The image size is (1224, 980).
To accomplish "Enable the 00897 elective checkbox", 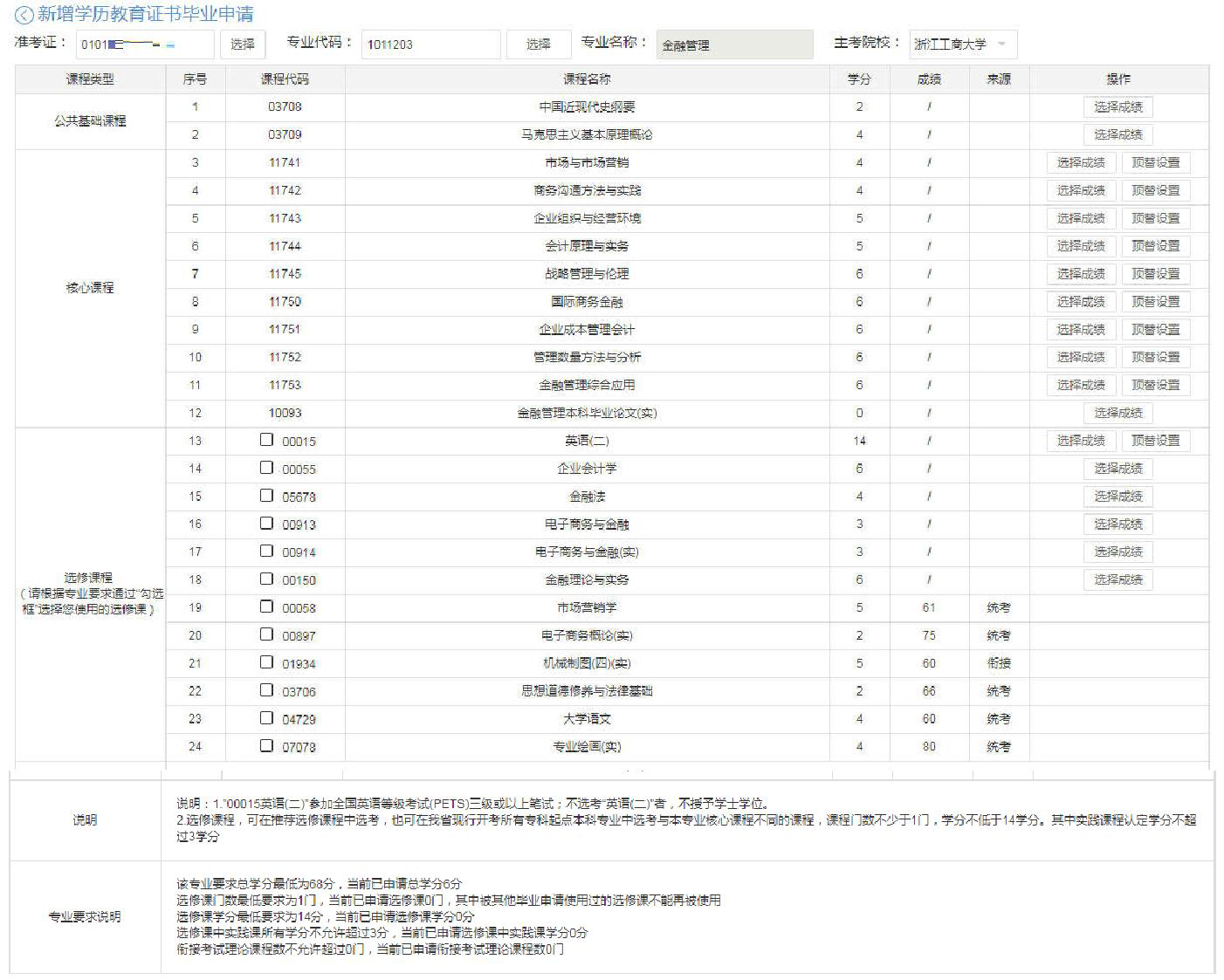I will (x=266, y=634).
